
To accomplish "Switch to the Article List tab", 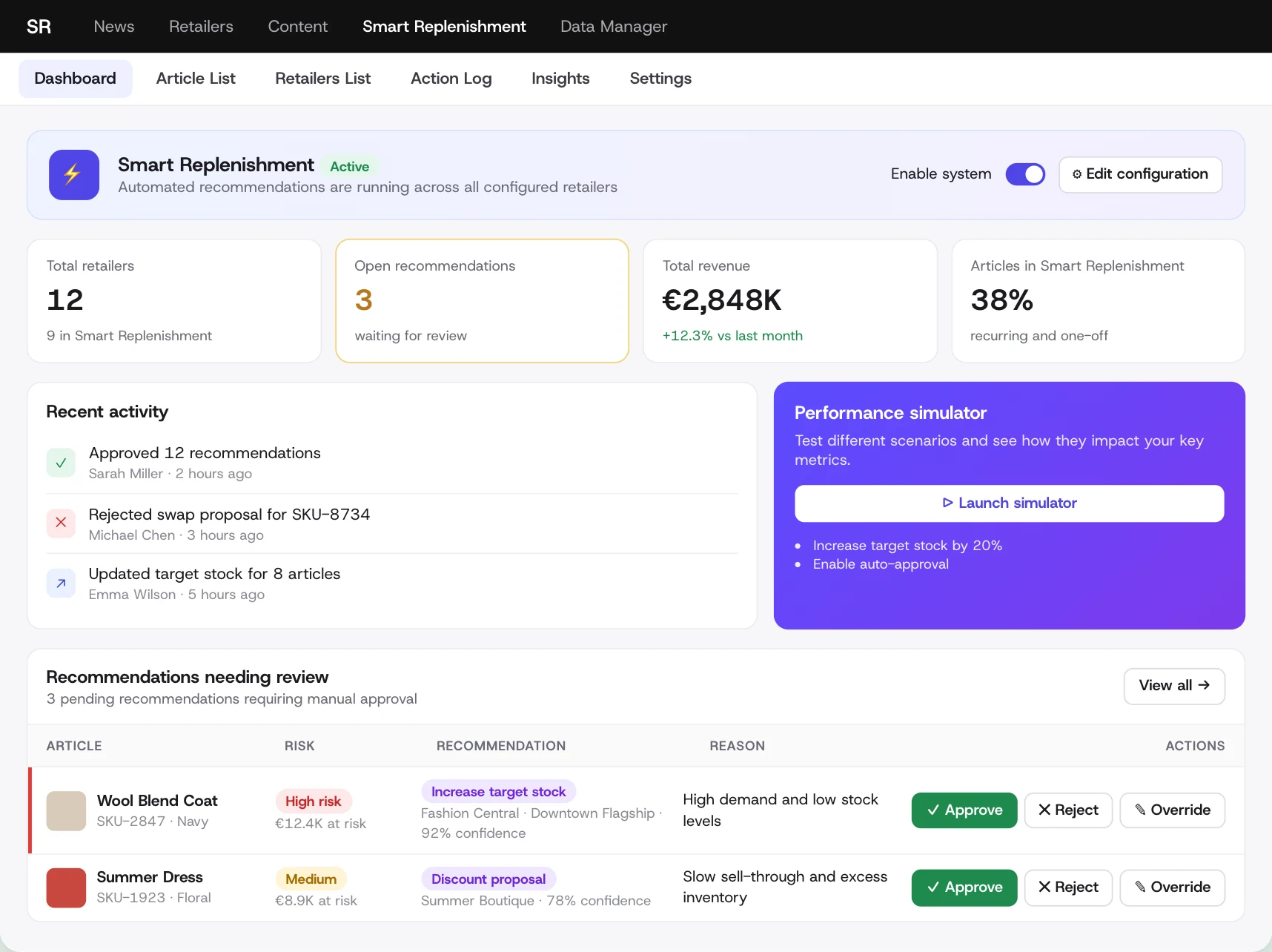I will tap(196, 79).
